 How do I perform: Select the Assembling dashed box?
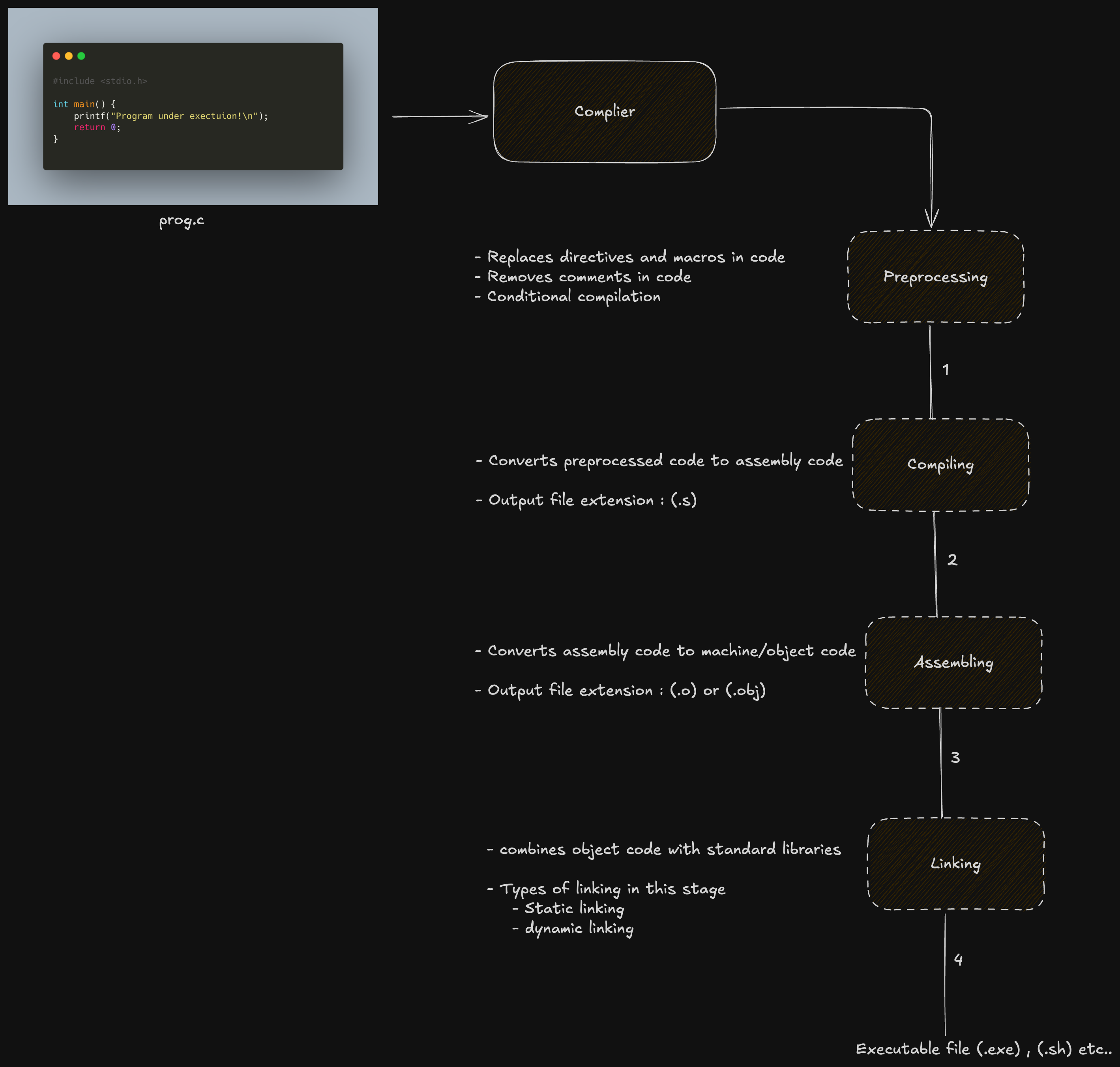(x=953, y=663)
